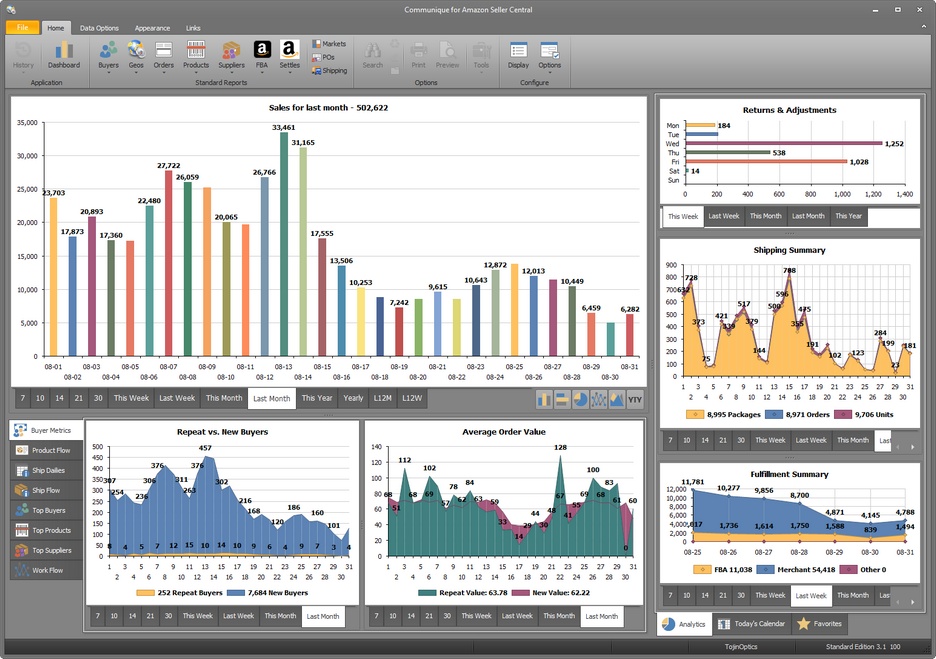The width and height of the screenshot is (936, 659).
Task: Open the Geos report icon
Action: tap(136, 55)
